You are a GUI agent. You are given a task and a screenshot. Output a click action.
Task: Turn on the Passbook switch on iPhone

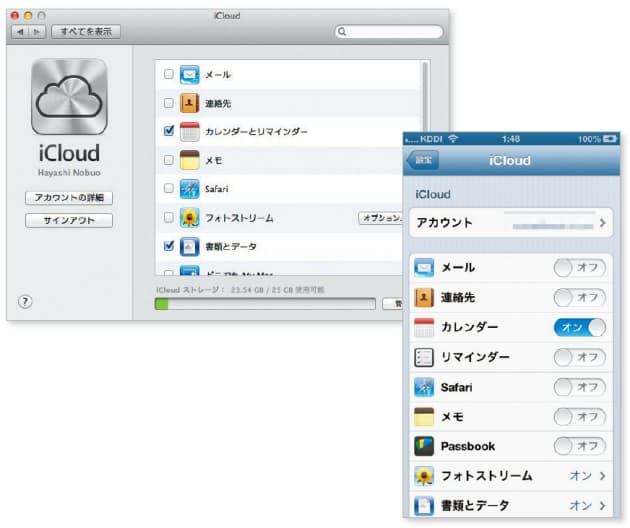click(x=579, y=446)
